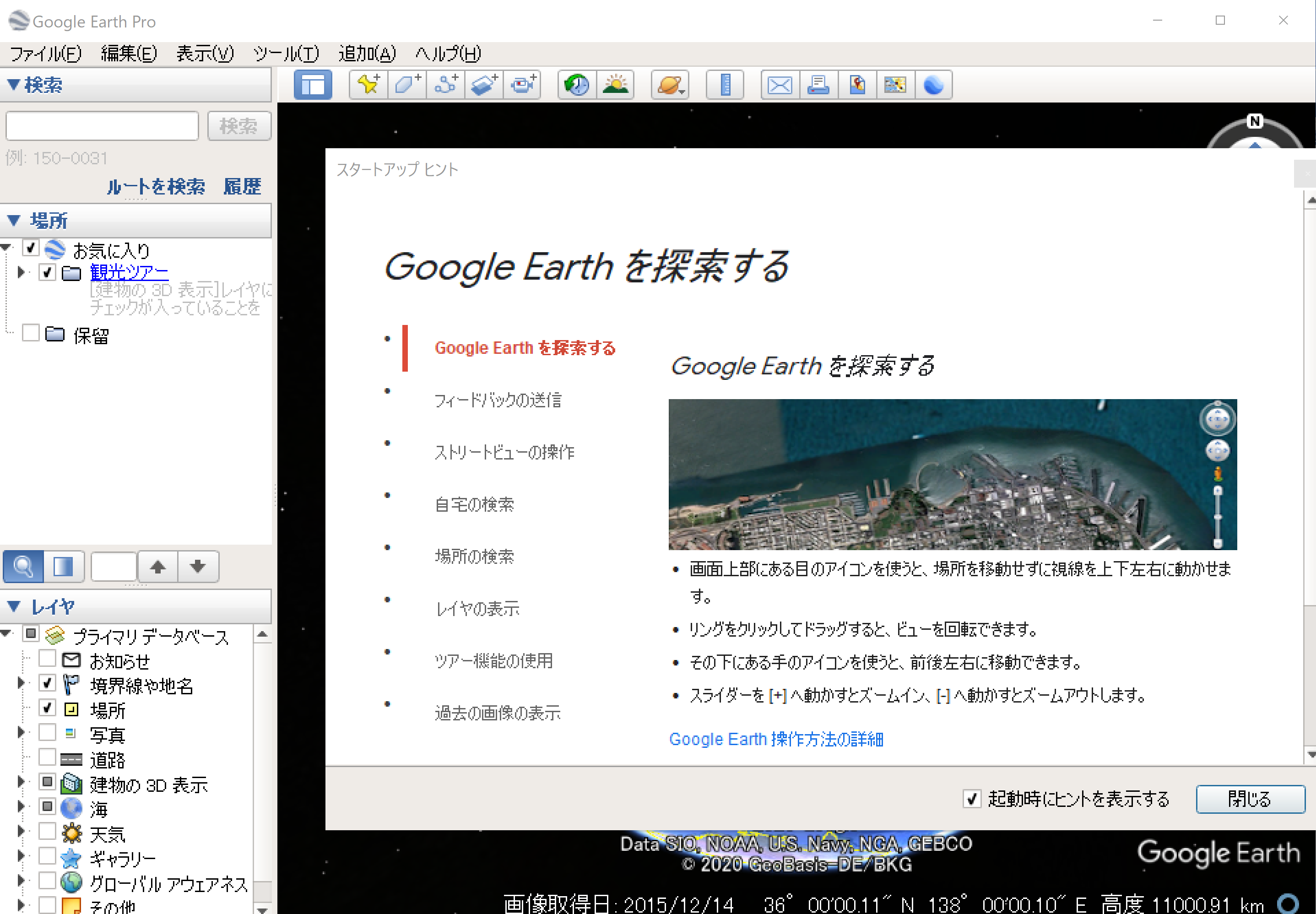Select the Add Path tool
1316x914 pixels.
pyautogui.click(x=445, y=85)
